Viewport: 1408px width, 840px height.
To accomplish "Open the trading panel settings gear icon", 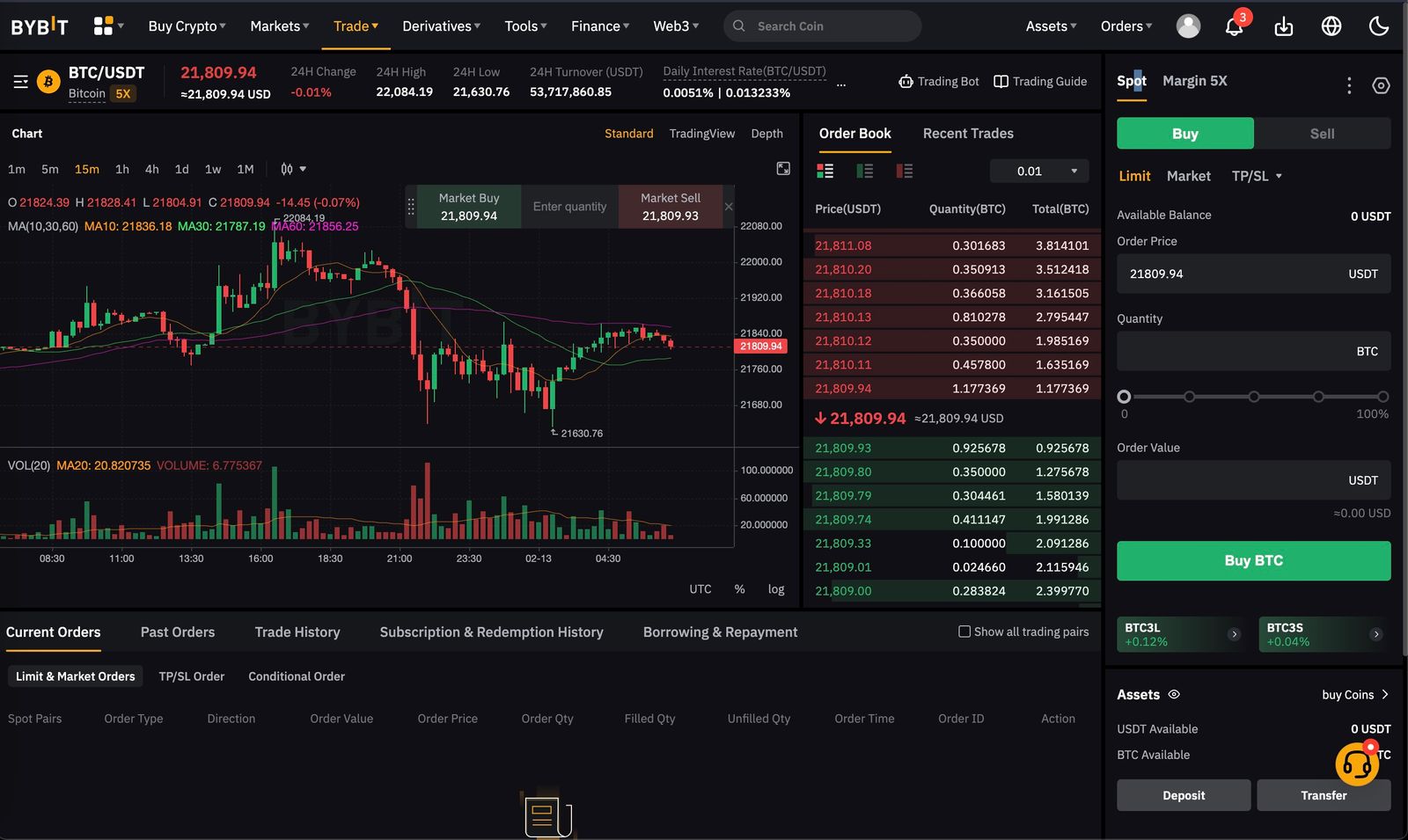I will point(1380,85).
